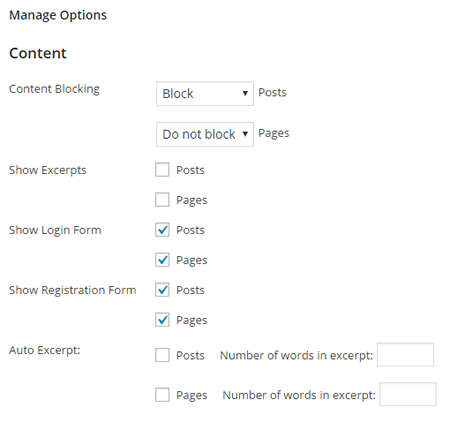
Task: Enable Show Excerpts for Pages
Action: 162,200
